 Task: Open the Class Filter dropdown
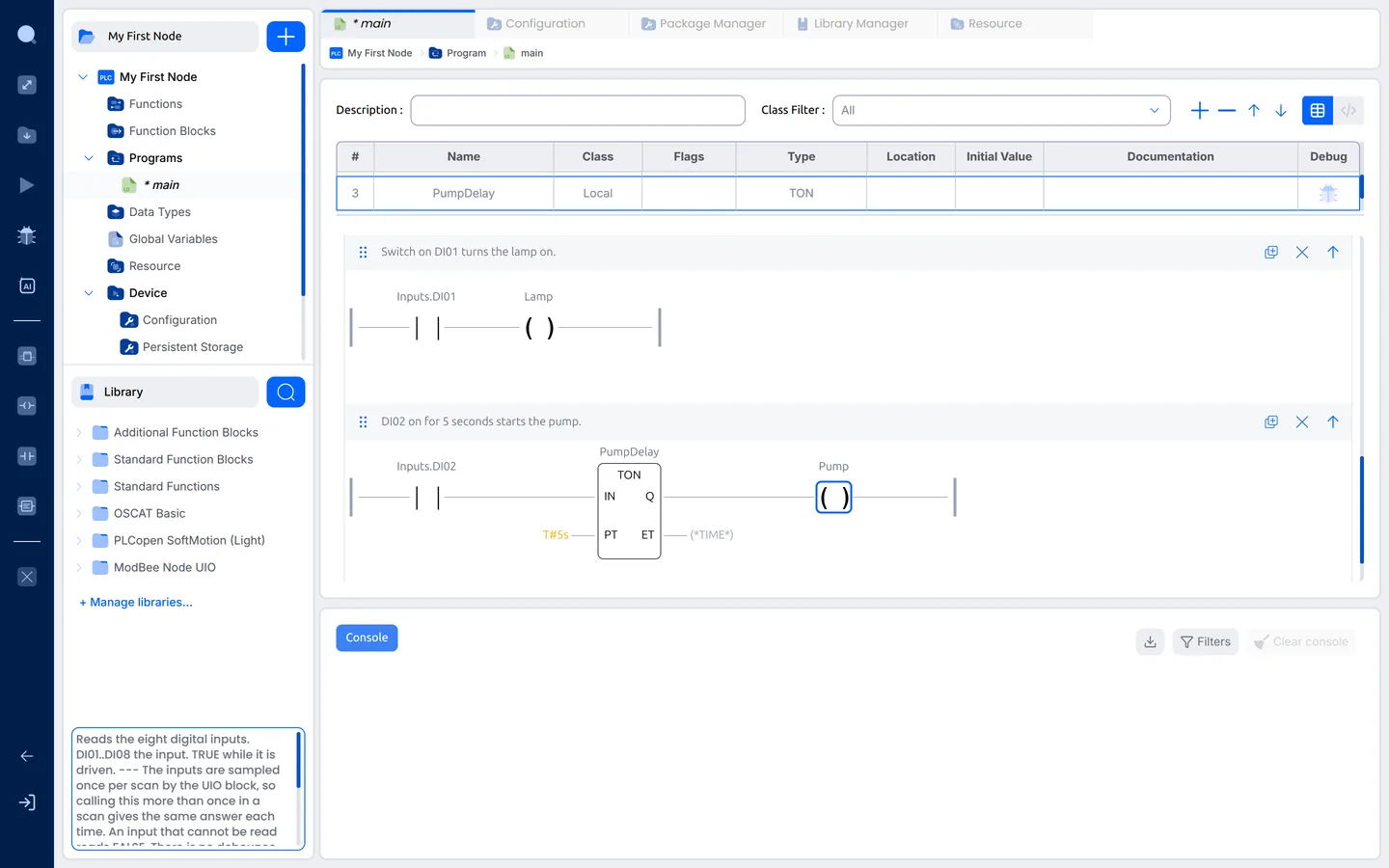1001,110
